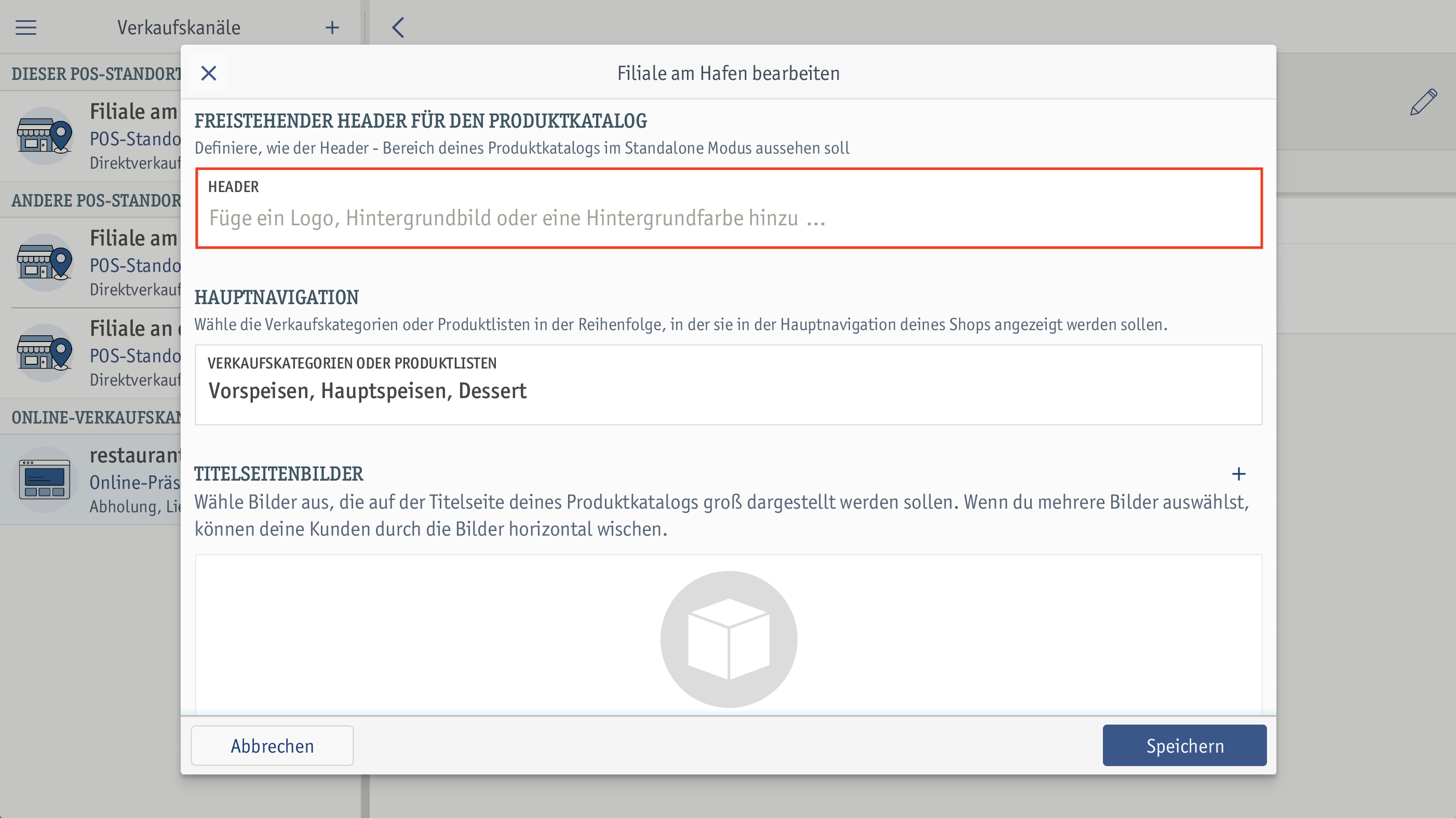1456x818 pixels.
Task: Open the restaurant online channel icon
Action: [x=45, y=480]
